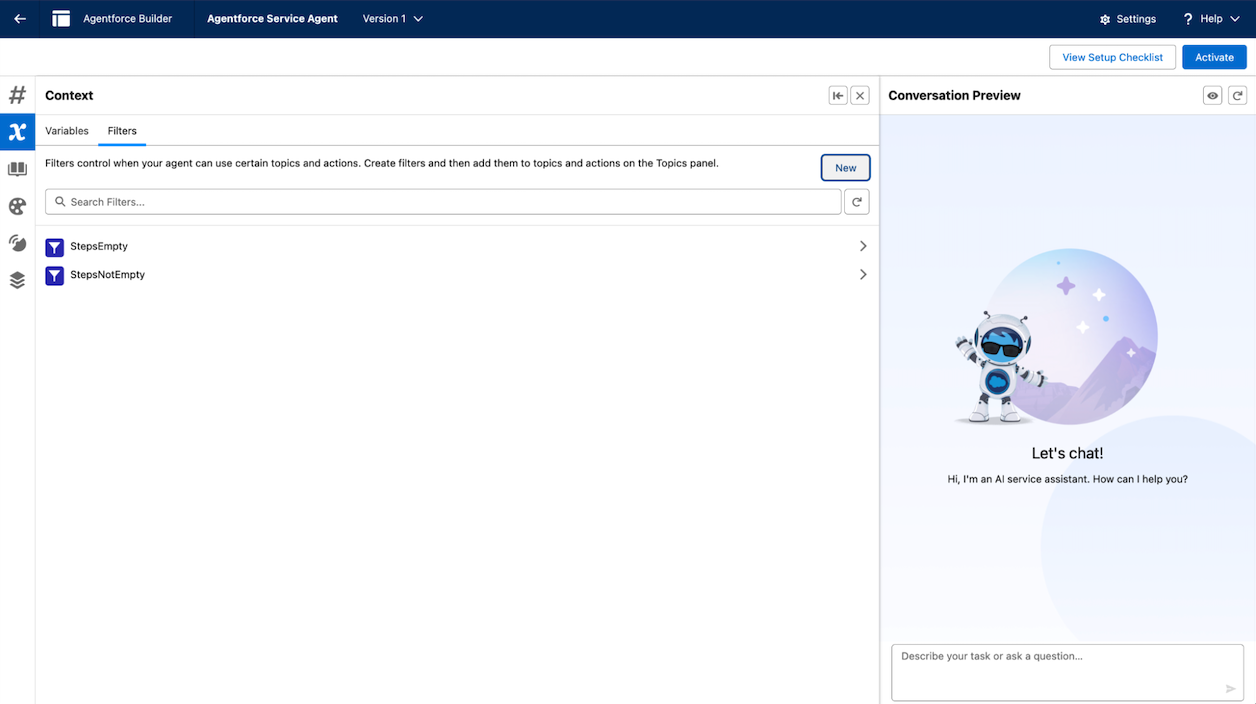Viewport: 1256px width, 704px height.
Task: Select the connections radar icon in sidebar
Action: [x=17, y=242]
